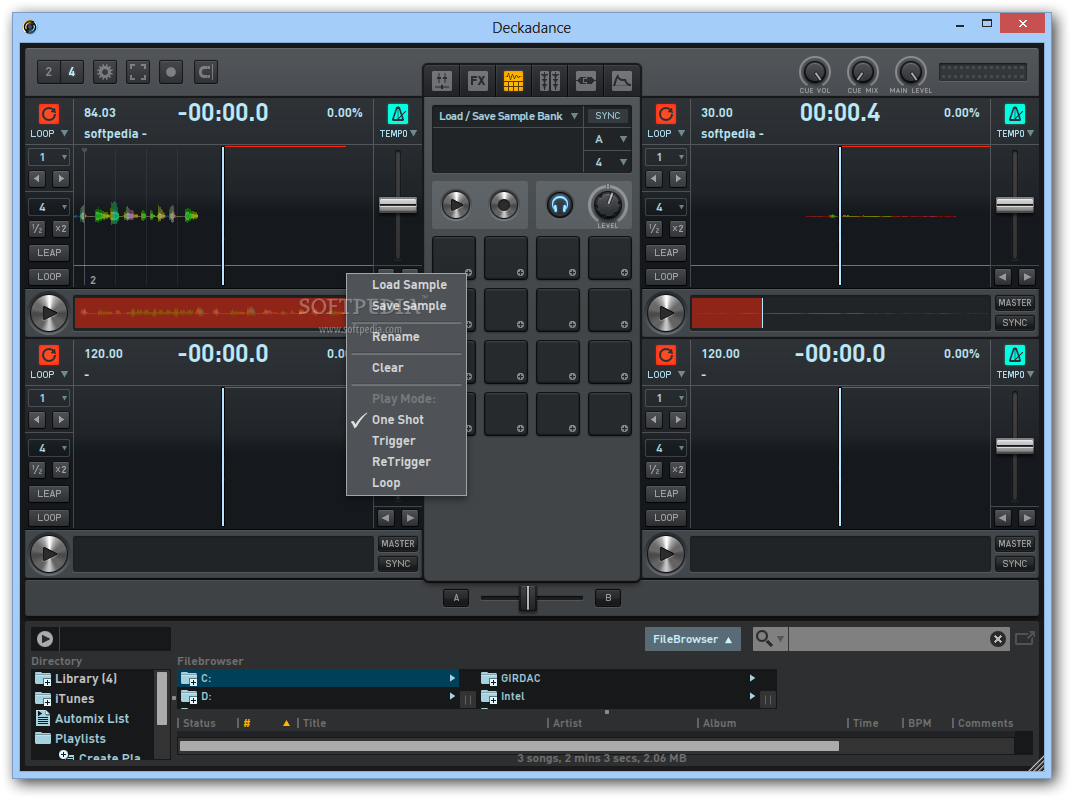
Task: Open Automix List in directory
Action: 92,719
